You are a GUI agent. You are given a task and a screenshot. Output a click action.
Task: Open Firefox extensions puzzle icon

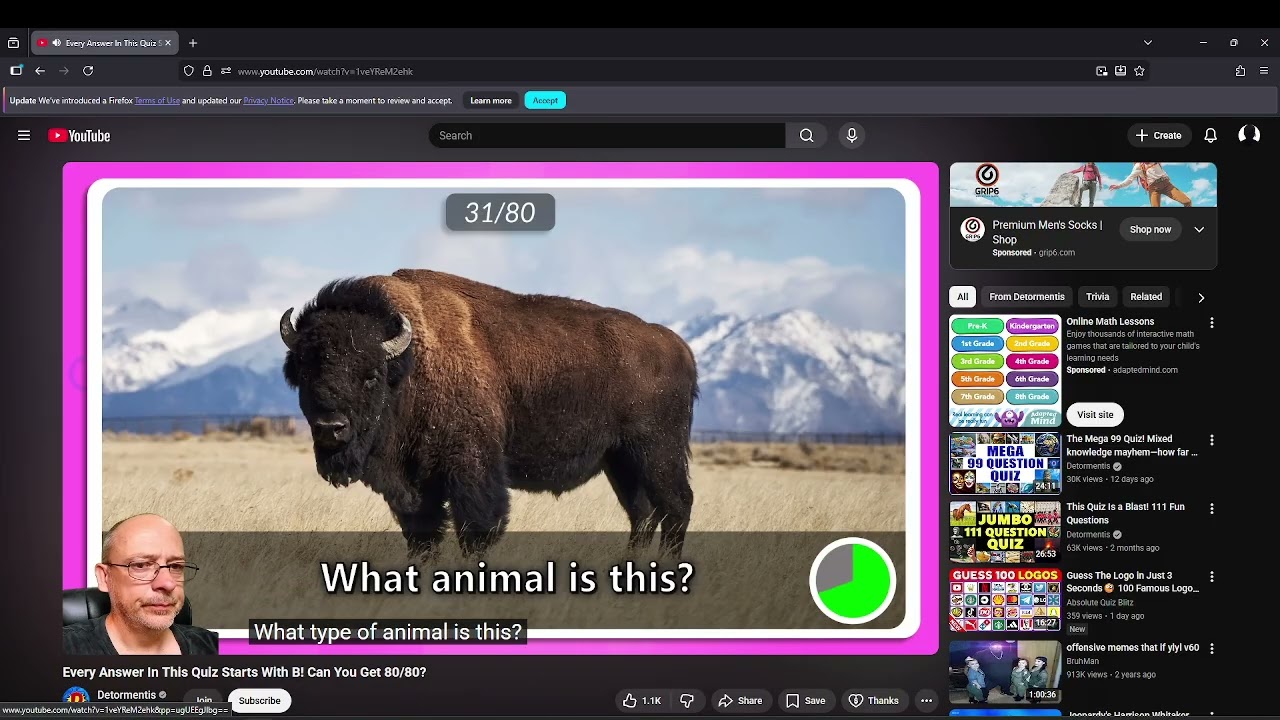click(x=1240, y=71)
